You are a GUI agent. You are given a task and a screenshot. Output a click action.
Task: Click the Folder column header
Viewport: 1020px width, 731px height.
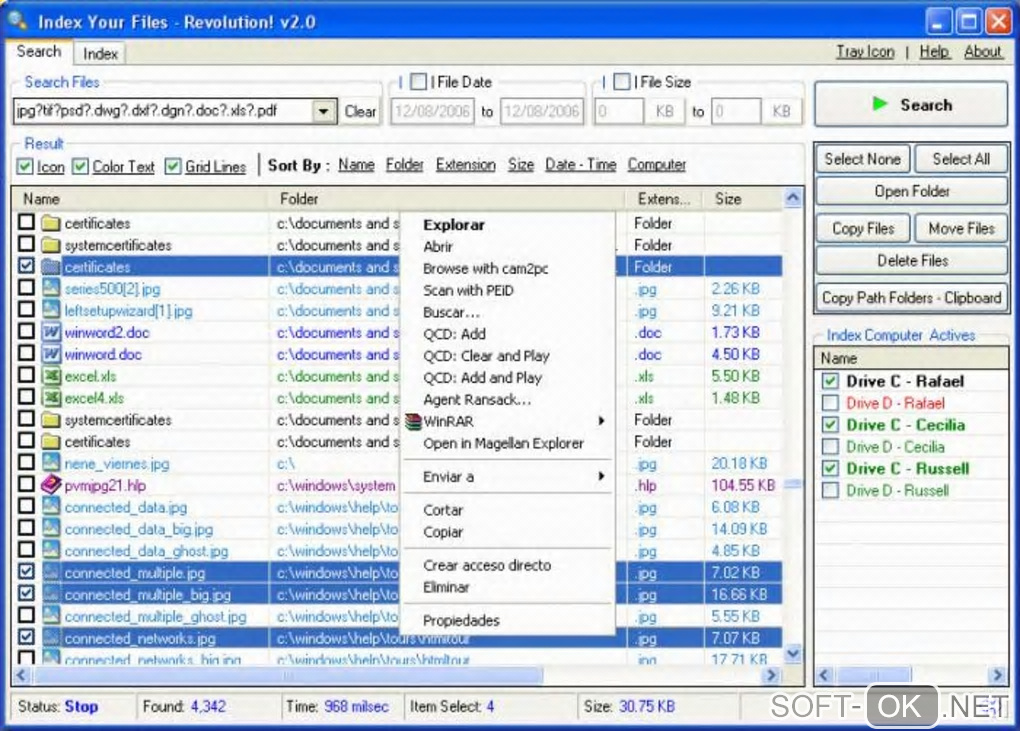pyautogui.click(x=446, y=198)
